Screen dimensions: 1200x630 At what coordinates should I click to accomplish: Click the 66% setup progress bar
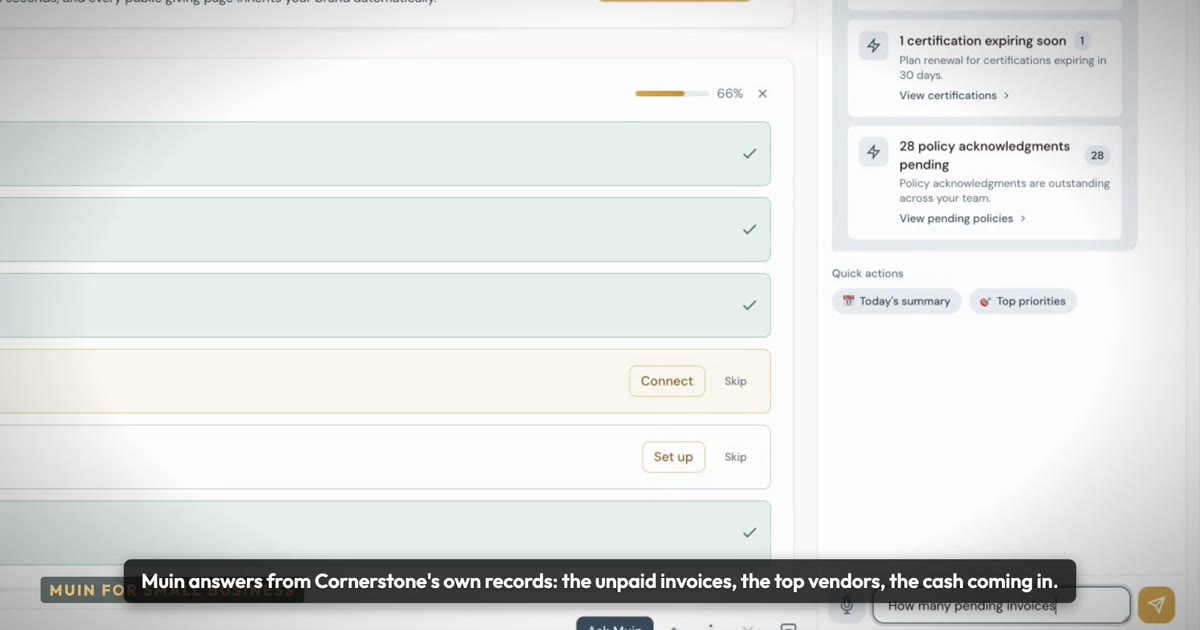pos(672,94)
